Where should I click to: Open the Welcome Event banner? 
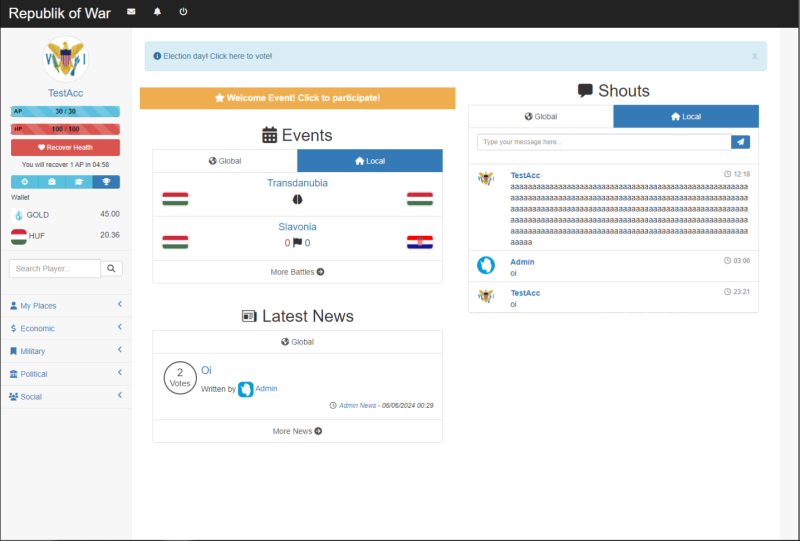[x=297, y=98]
